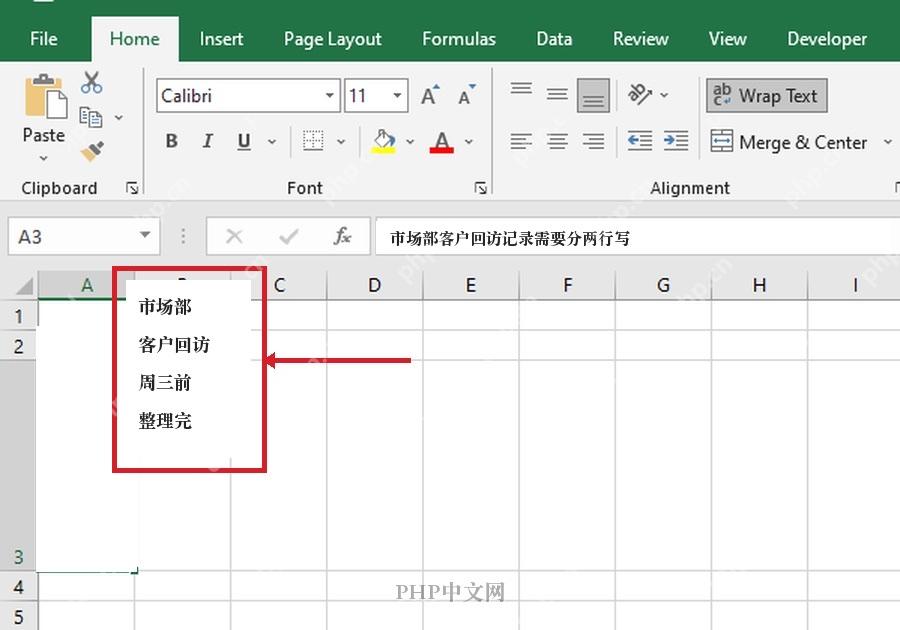Switch to the Review tab
Viewport: 900px width, 630px height.
641,39
